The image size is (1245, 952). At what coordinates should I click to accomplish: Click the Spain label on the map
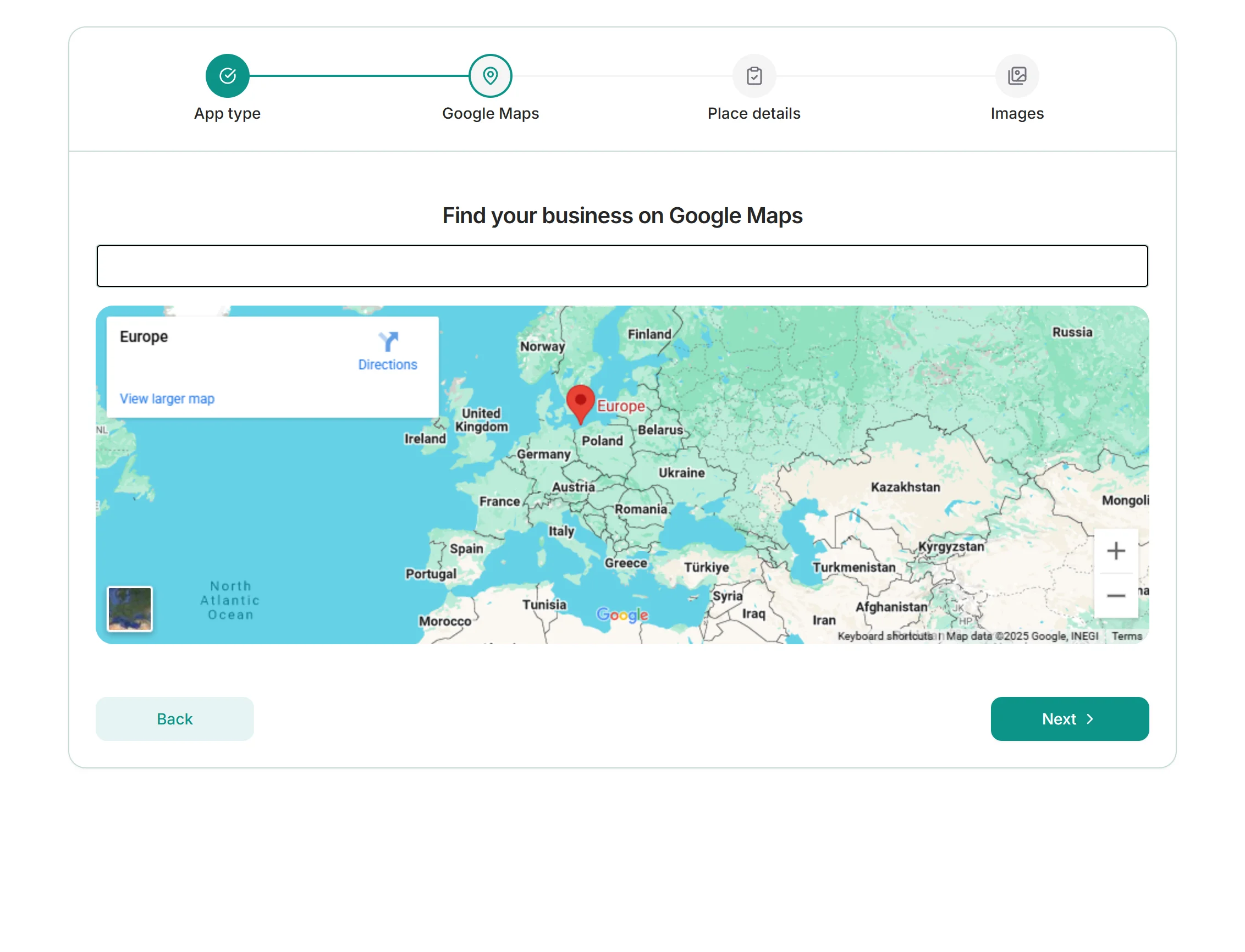coord(466,549)
